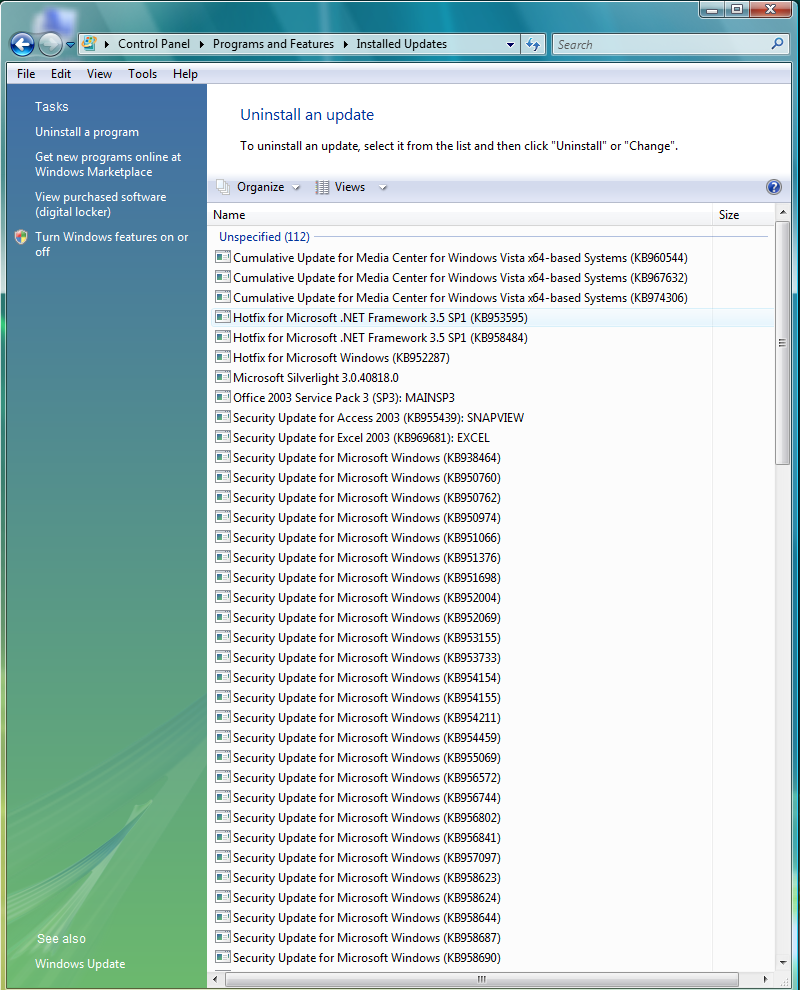Click the Views toolbar icon

tap(322, 187)
